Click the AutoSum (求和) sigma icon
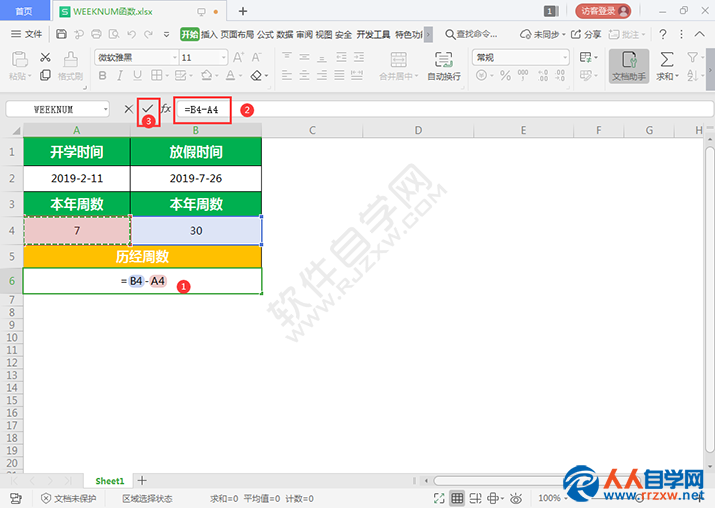This screenshot has height=508, width=715. pyautogui.click(x=667, y=60)
